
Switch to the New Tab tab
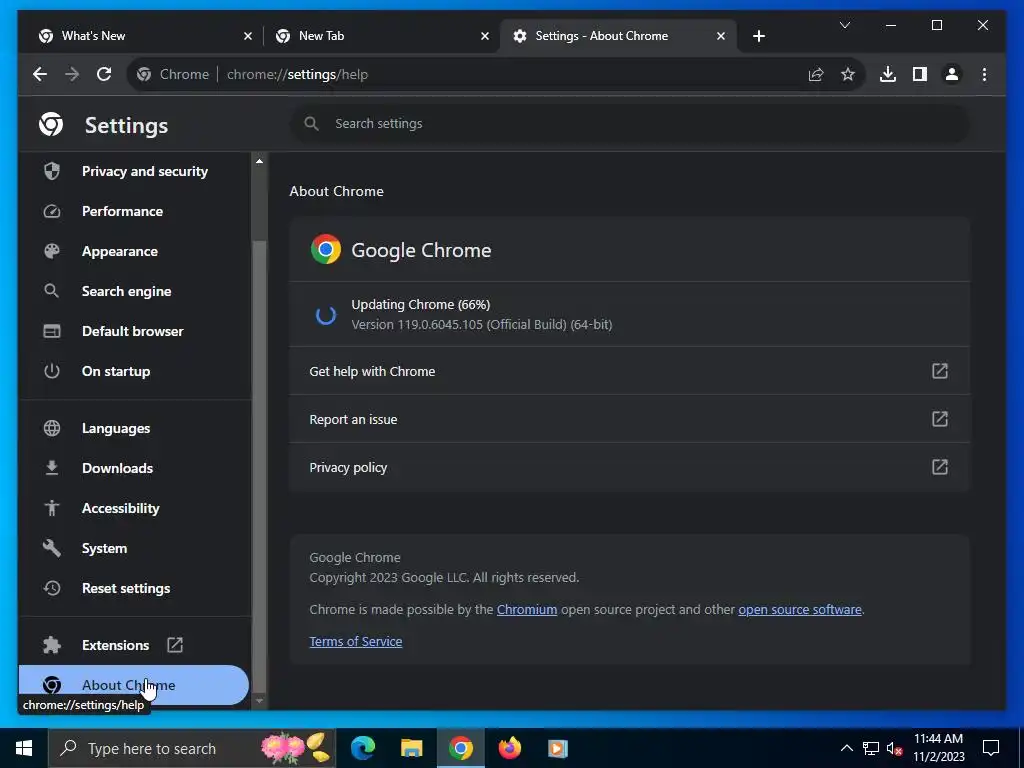tap(381, 36)
